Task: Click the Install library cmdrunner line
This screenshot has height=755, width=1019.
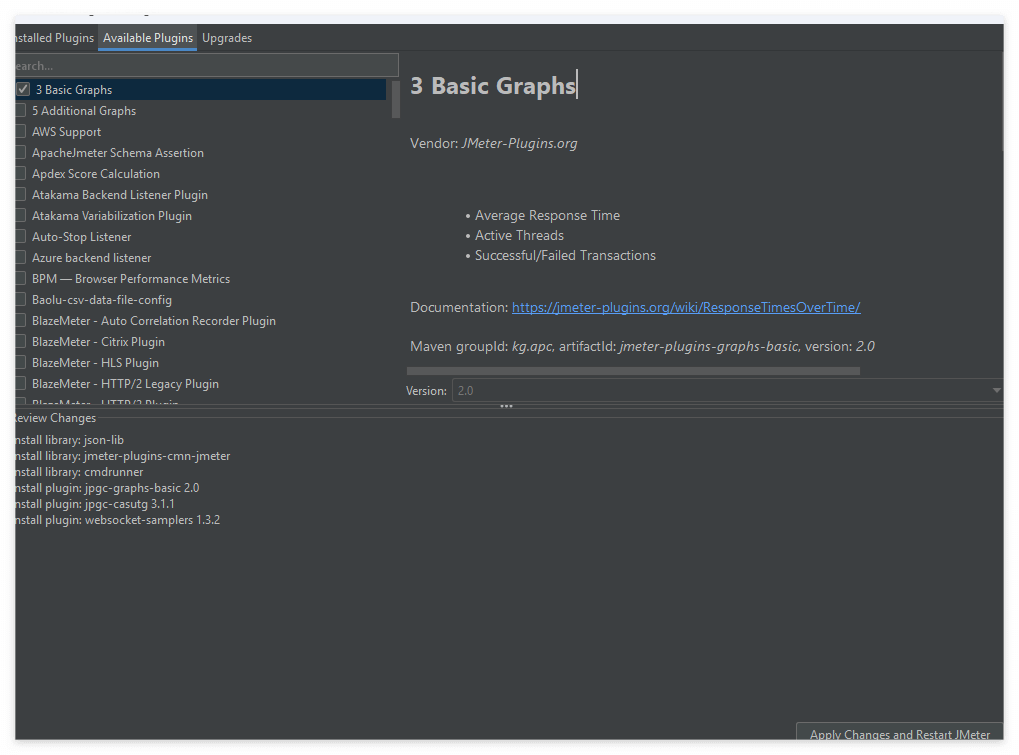Action: coord(79,472)
